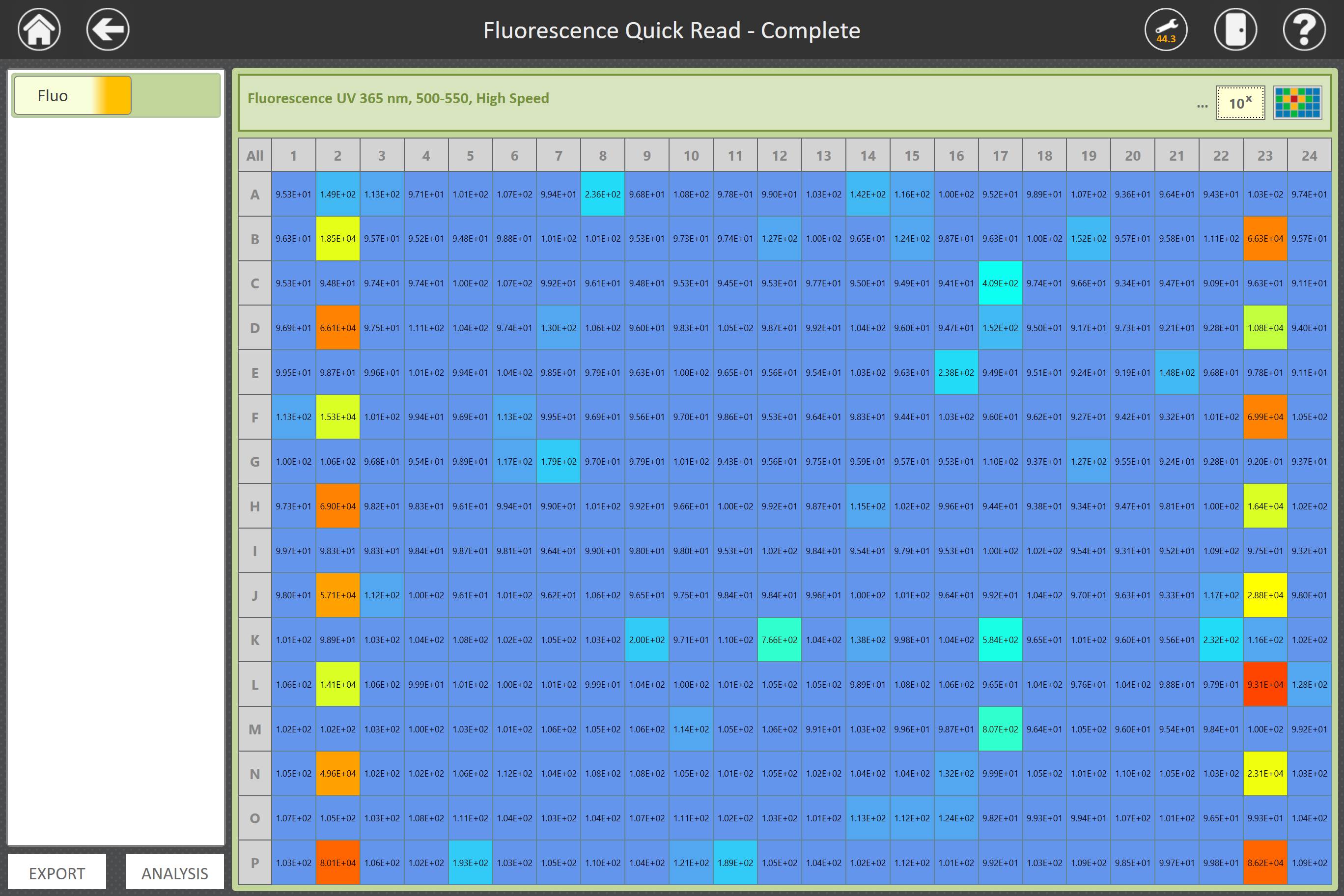Click the back arrow icon
This screenshot has height=896, width=1344.
108,29
